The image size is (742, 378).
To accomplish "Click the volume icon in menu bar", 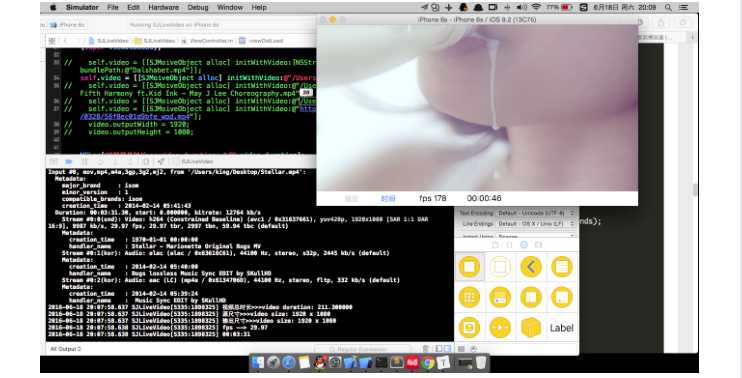I will tap(521, 8).
